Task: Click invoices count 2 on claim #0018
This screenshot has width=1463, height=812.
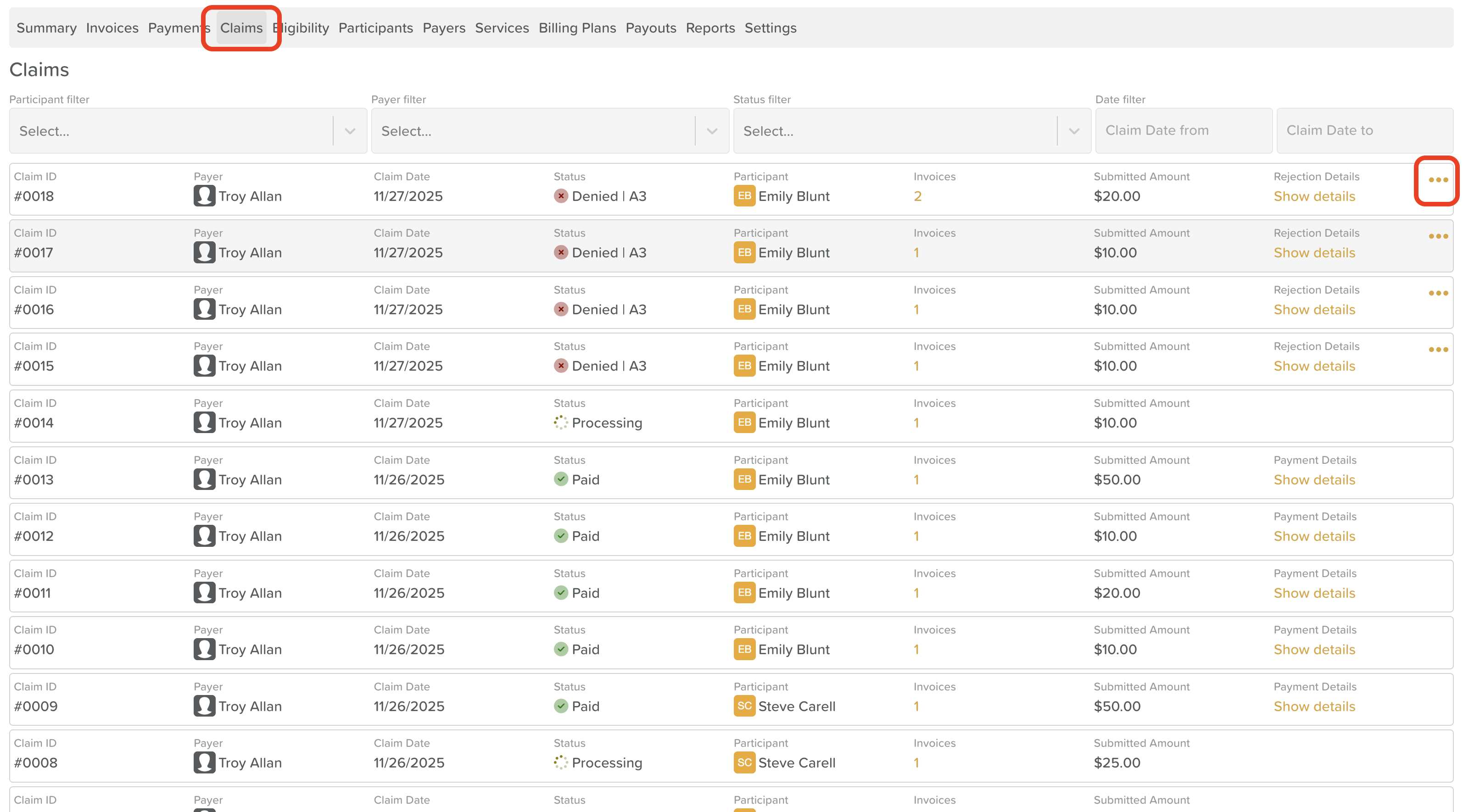Action: pyautogui.click(x=917, y=196)
